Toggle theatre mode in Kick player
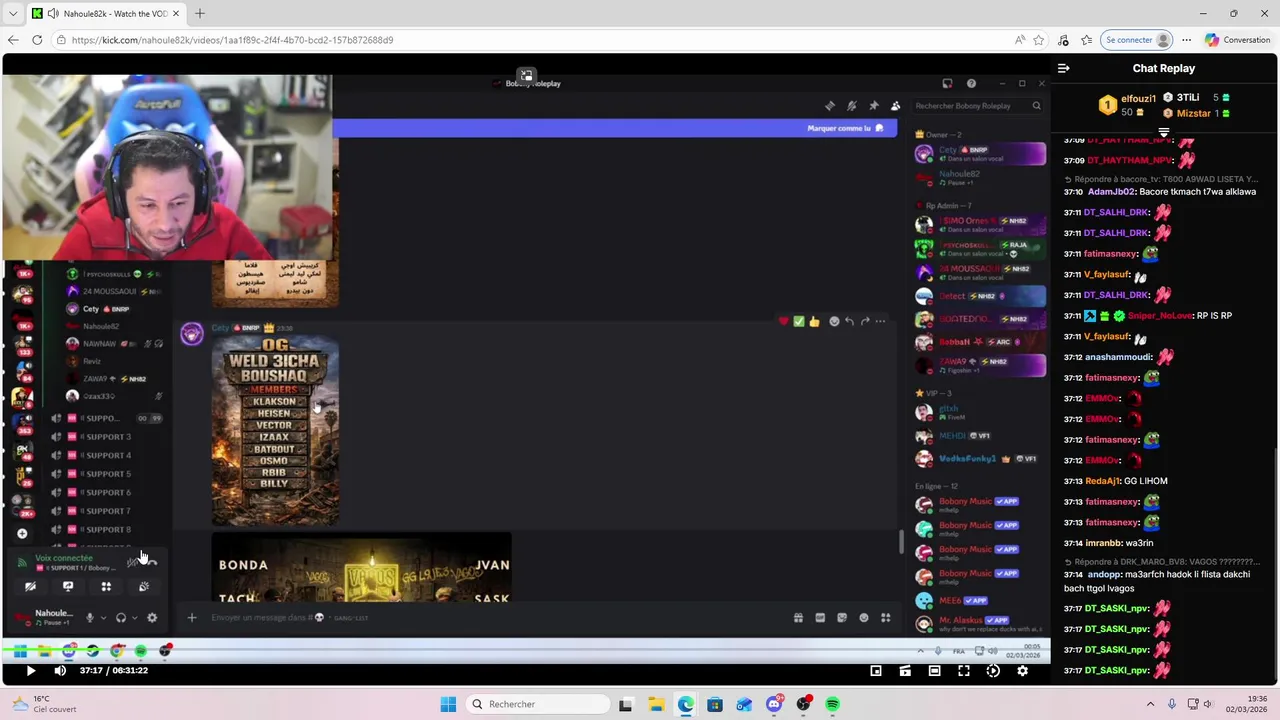Screen dimensions: 1280x720 click(934, 671)
